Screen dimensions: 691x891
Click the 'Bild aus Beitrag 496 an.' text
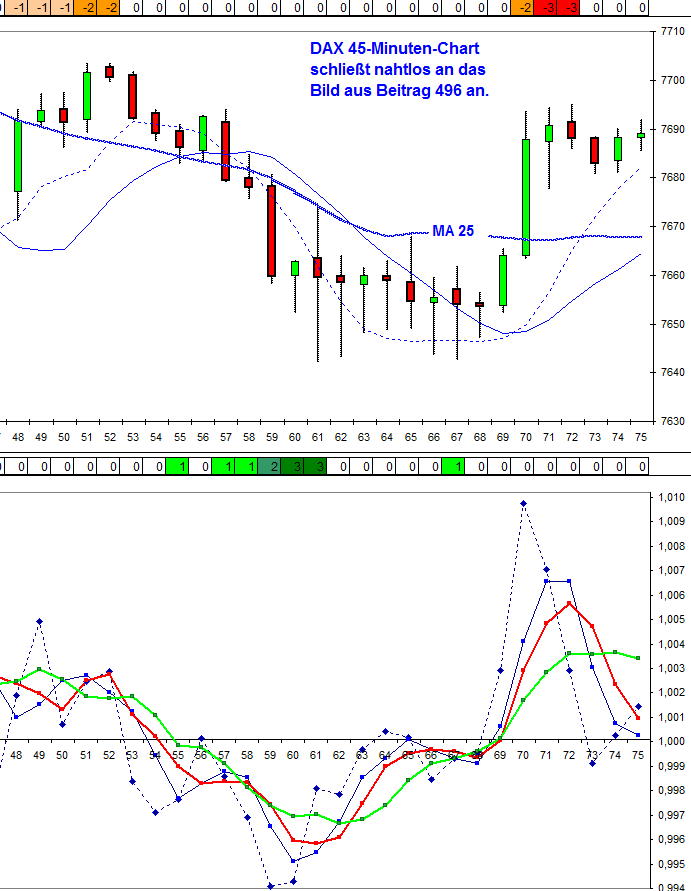pos(399,90)
